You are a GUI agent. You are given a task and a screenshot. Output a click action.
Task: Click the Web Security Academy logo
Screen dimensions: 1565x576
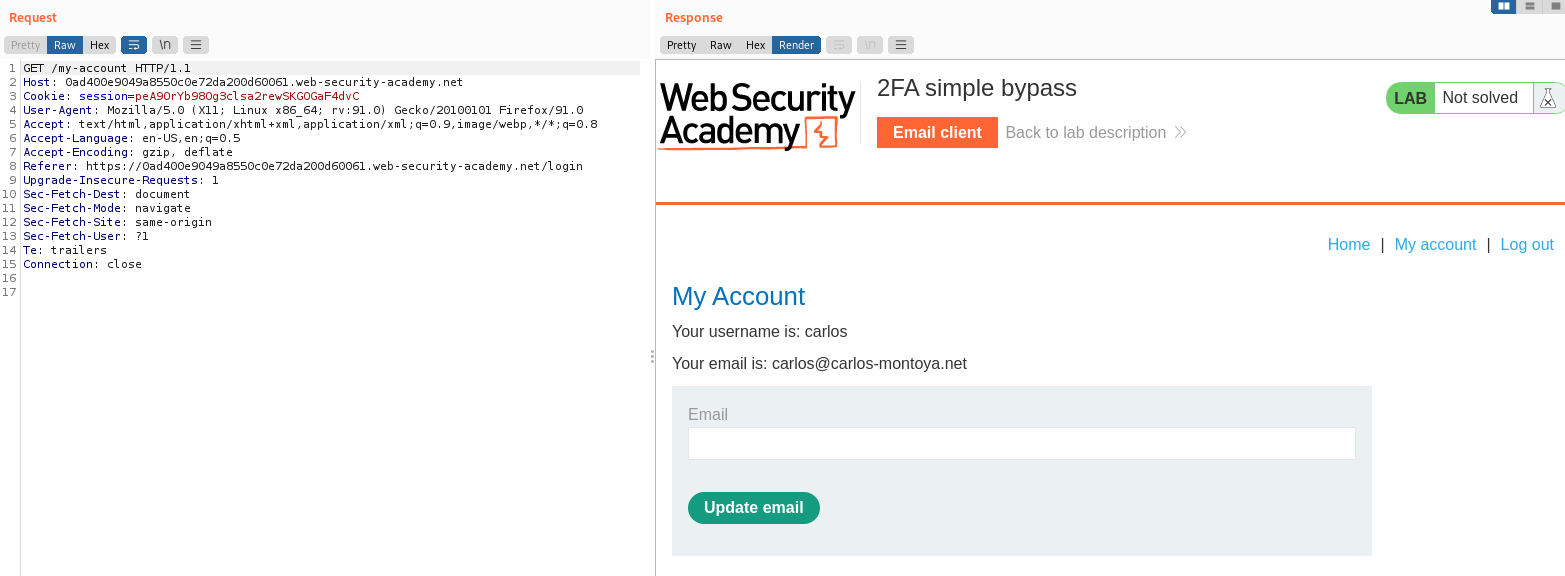(757, 116)
